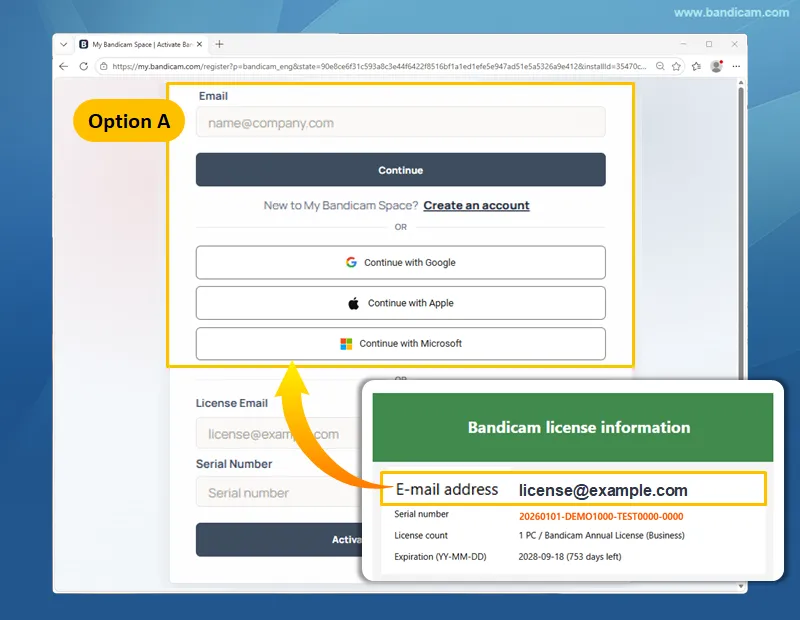Open the browser settings and more menu

(x=736, y=66)
